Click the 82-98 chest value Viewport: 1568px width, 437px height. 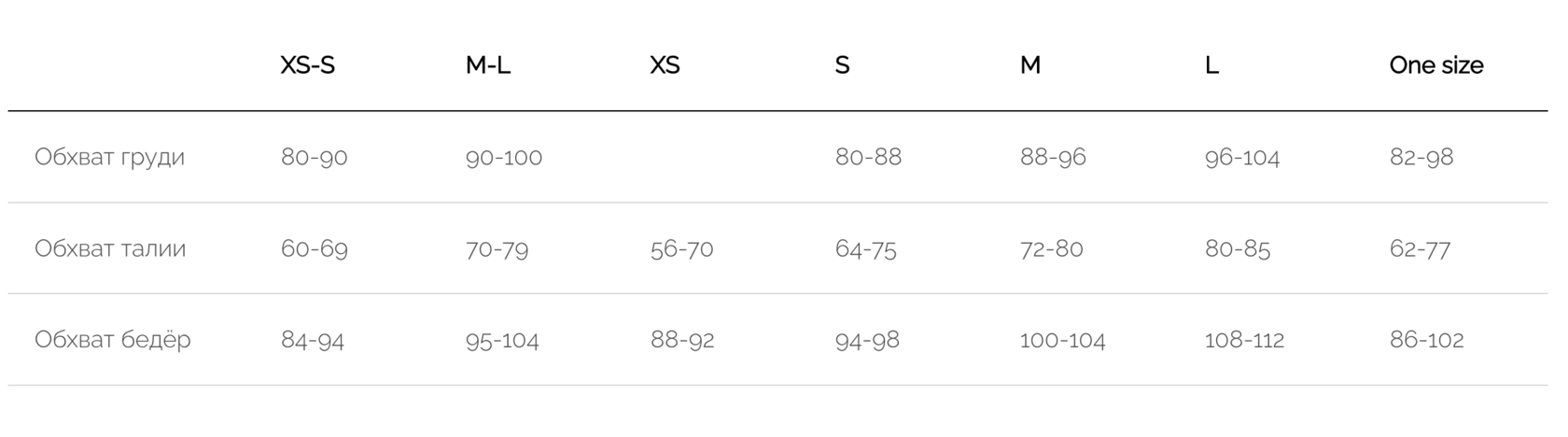(1421, 157)
